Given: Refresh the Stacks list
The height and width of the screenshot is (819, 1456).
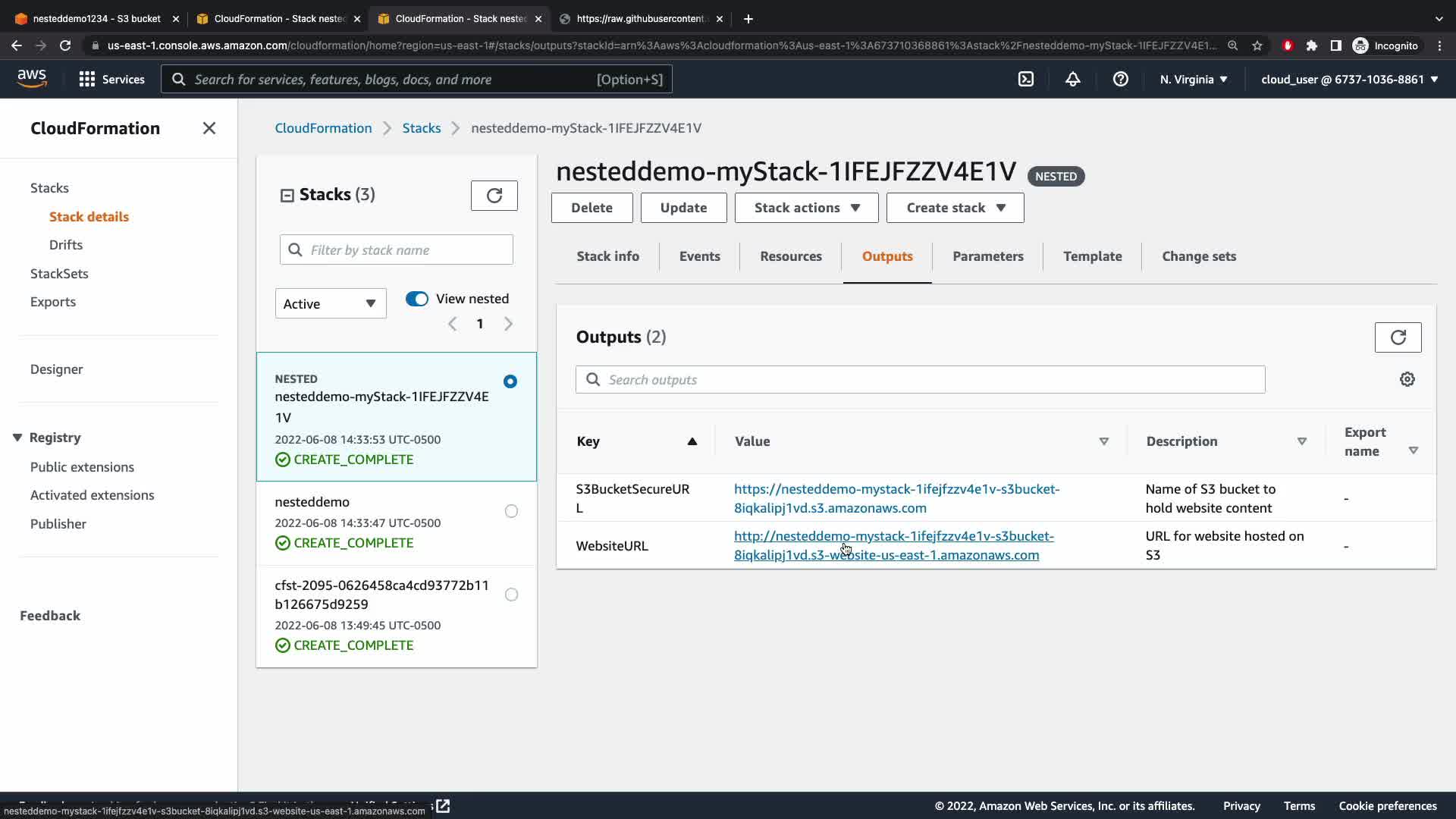Looking at the screenshot, I should click(x=494, y=196).
